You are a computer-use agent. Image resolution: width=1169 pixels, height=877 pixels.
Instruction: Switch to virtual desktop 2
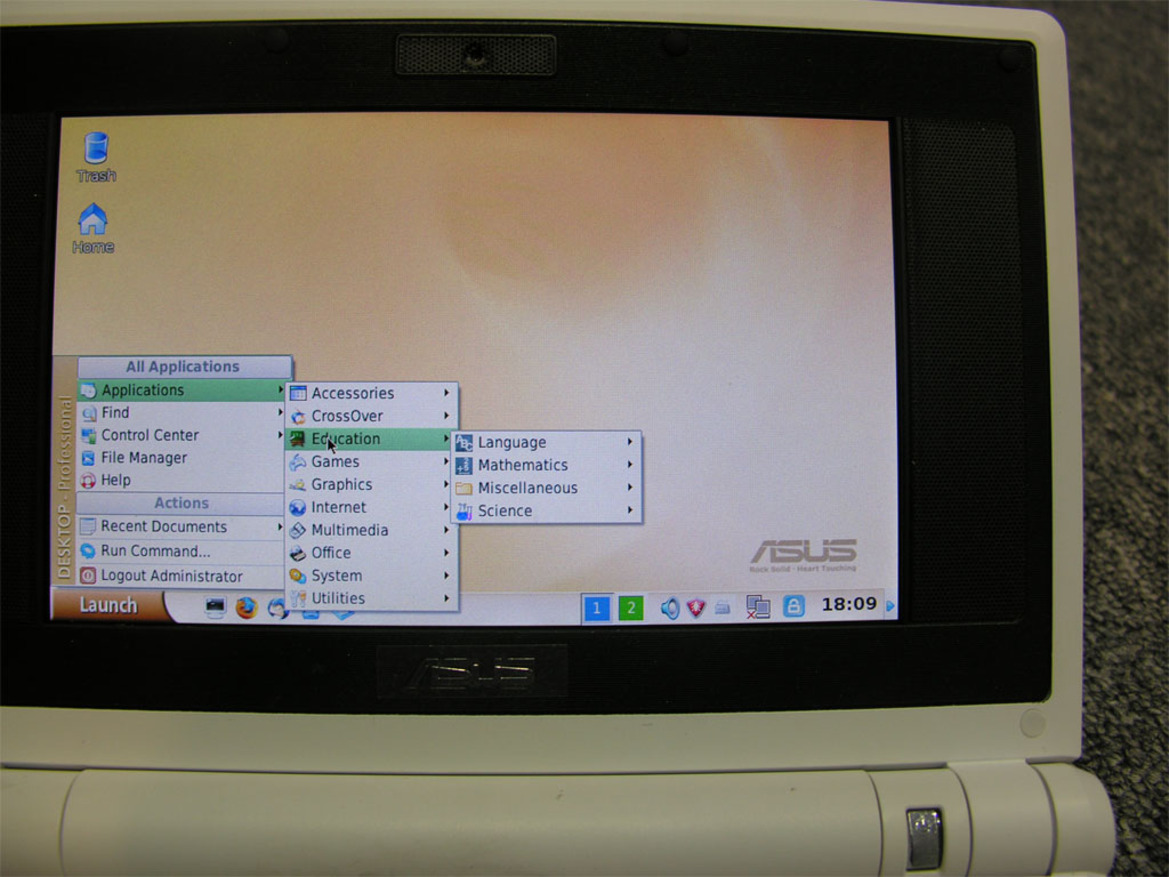(x=631, y=609)
